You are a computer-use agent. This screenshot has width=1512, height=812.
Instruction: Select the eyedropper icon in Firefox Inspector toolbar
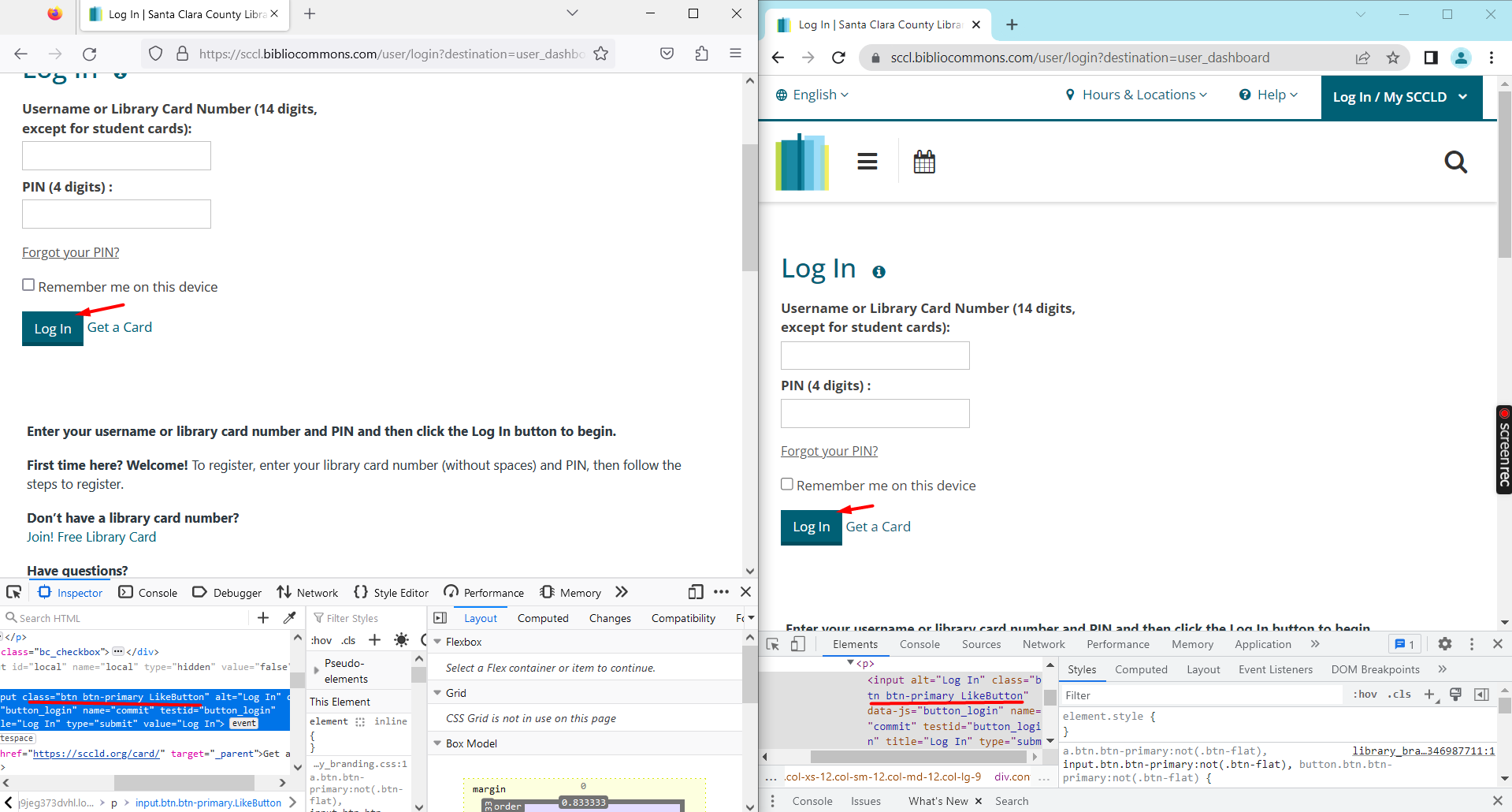pos(290,617)
